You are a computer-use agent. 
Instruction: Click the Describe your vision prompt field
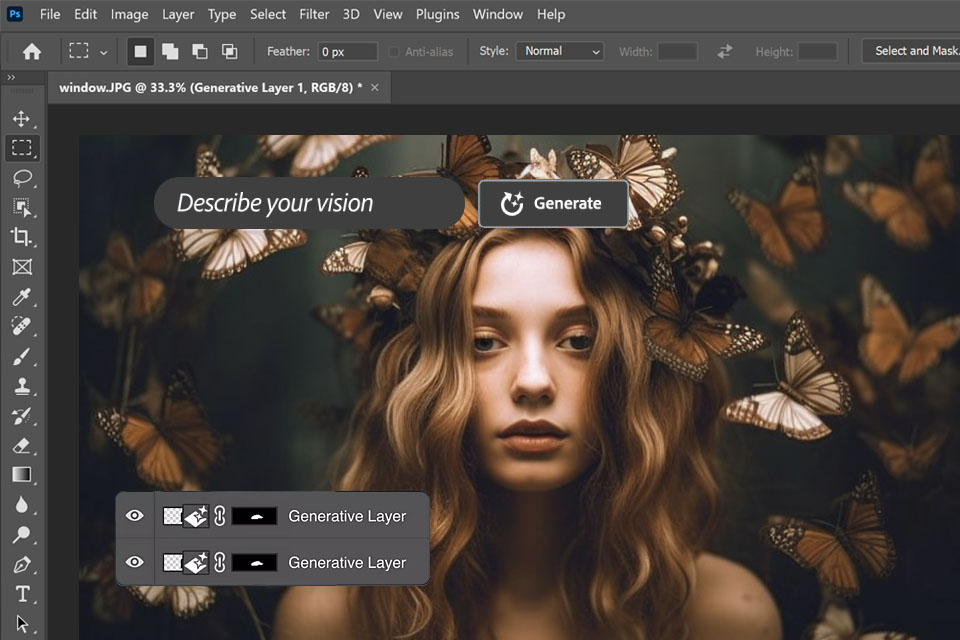[309, 203]
